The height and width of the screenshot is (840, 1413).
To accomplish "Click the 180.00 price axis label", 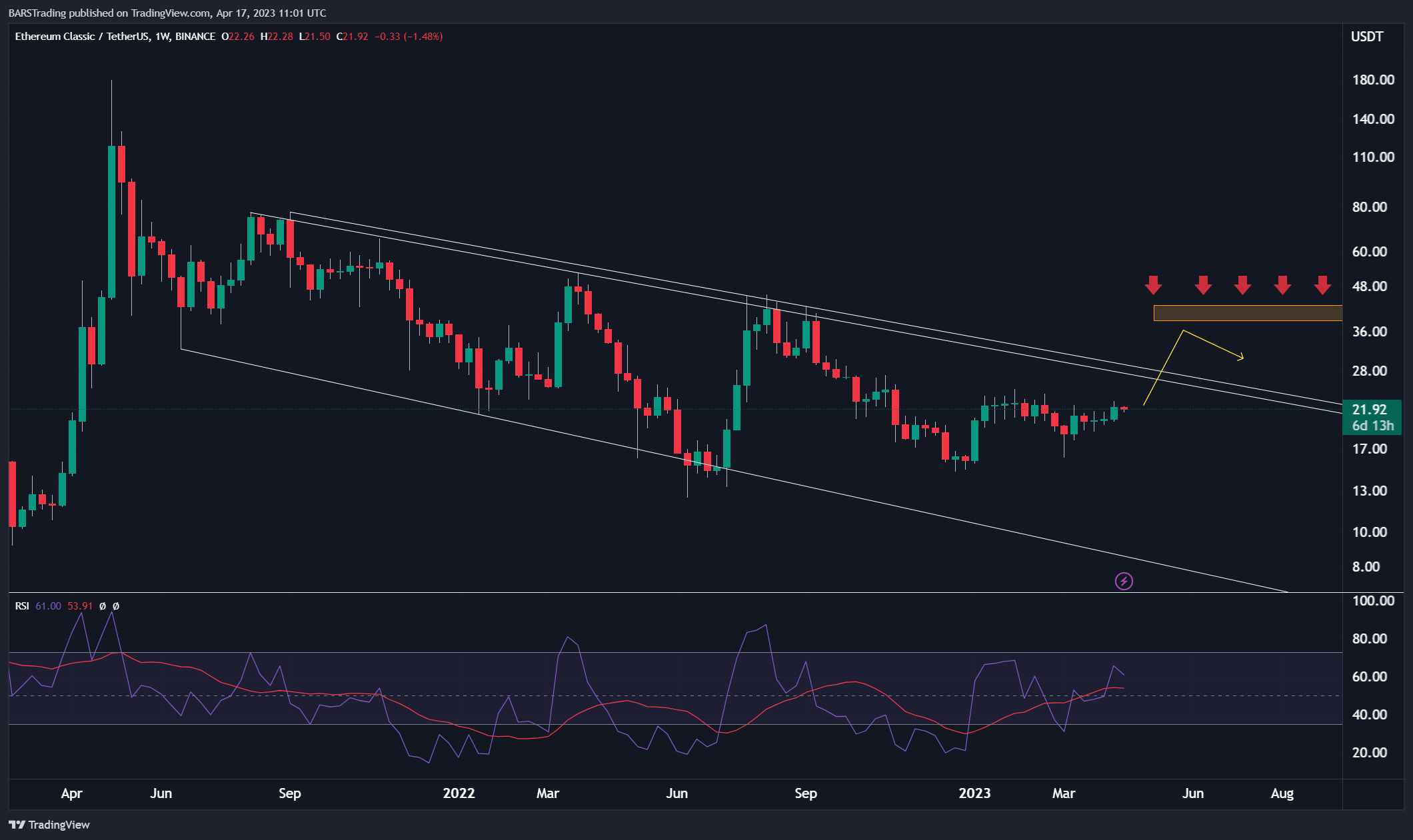I will coord(1373,80).
